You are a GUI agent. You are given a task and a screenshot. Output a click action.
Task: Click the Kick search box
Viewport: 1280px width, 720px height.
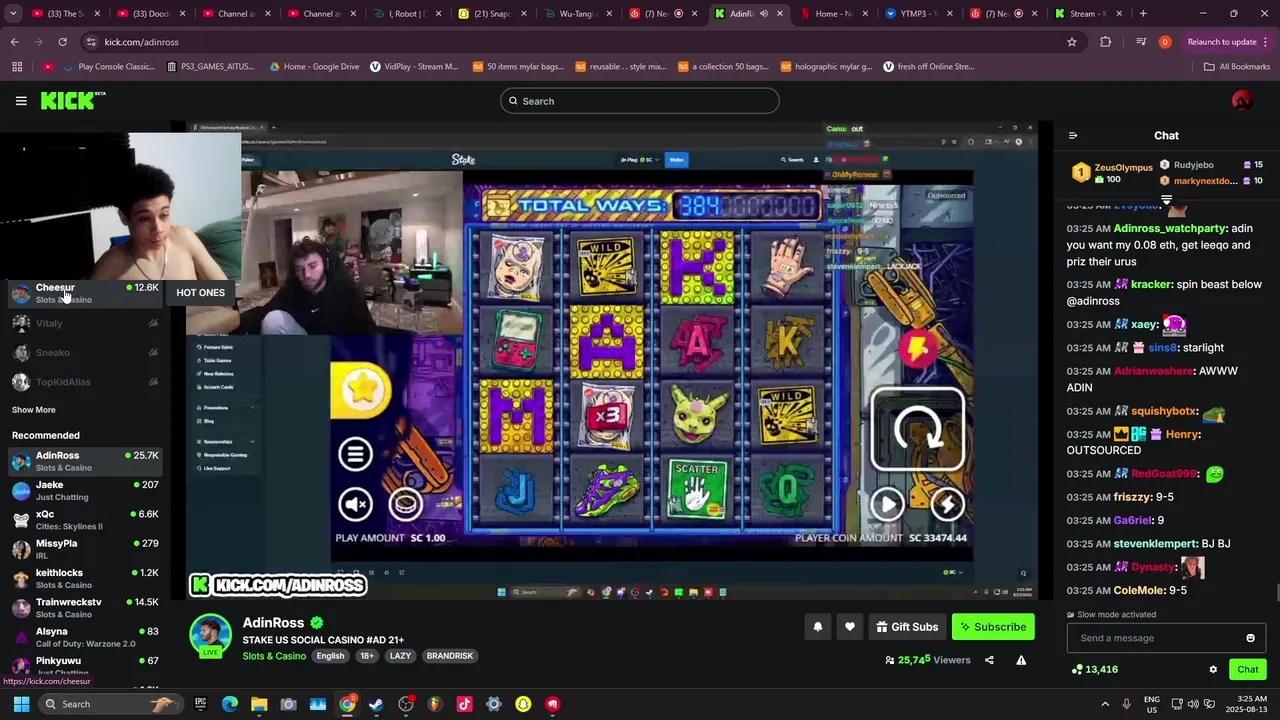click(640, 101)
